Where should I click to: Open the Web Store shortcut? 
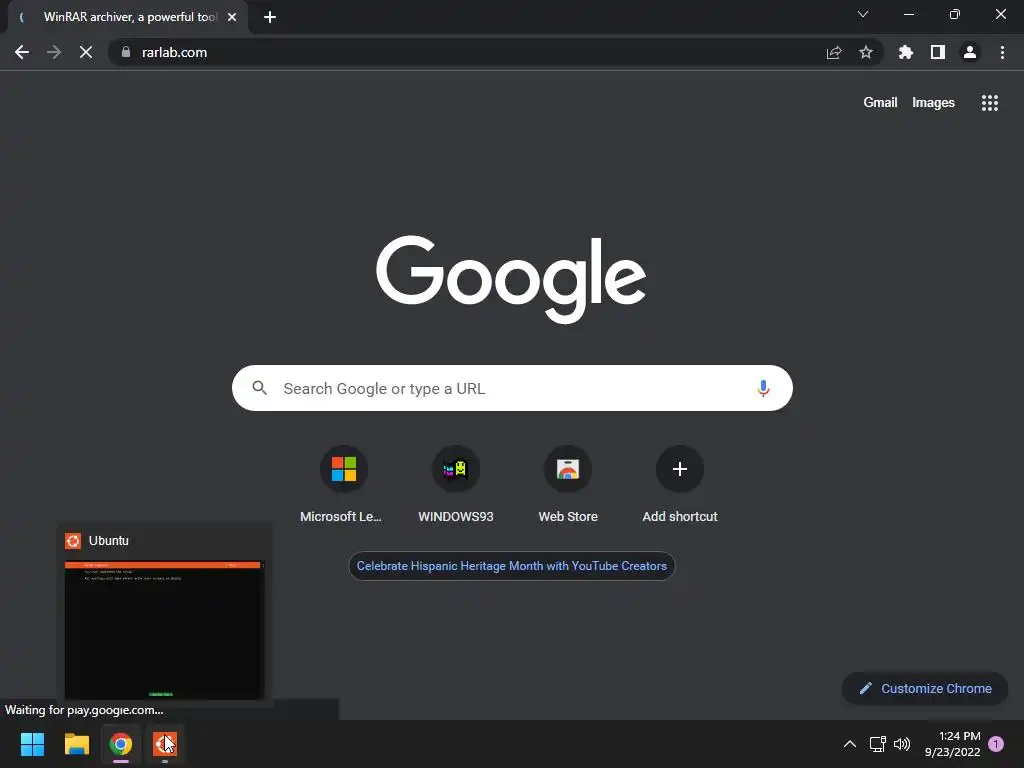pos(568,485)
